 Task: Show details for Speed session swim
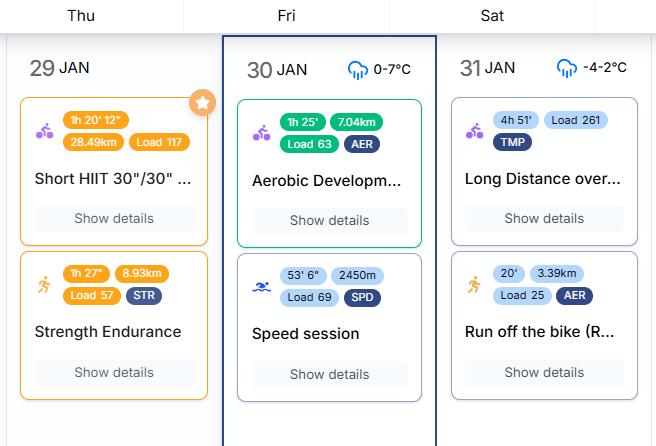[x=330, y=375]
